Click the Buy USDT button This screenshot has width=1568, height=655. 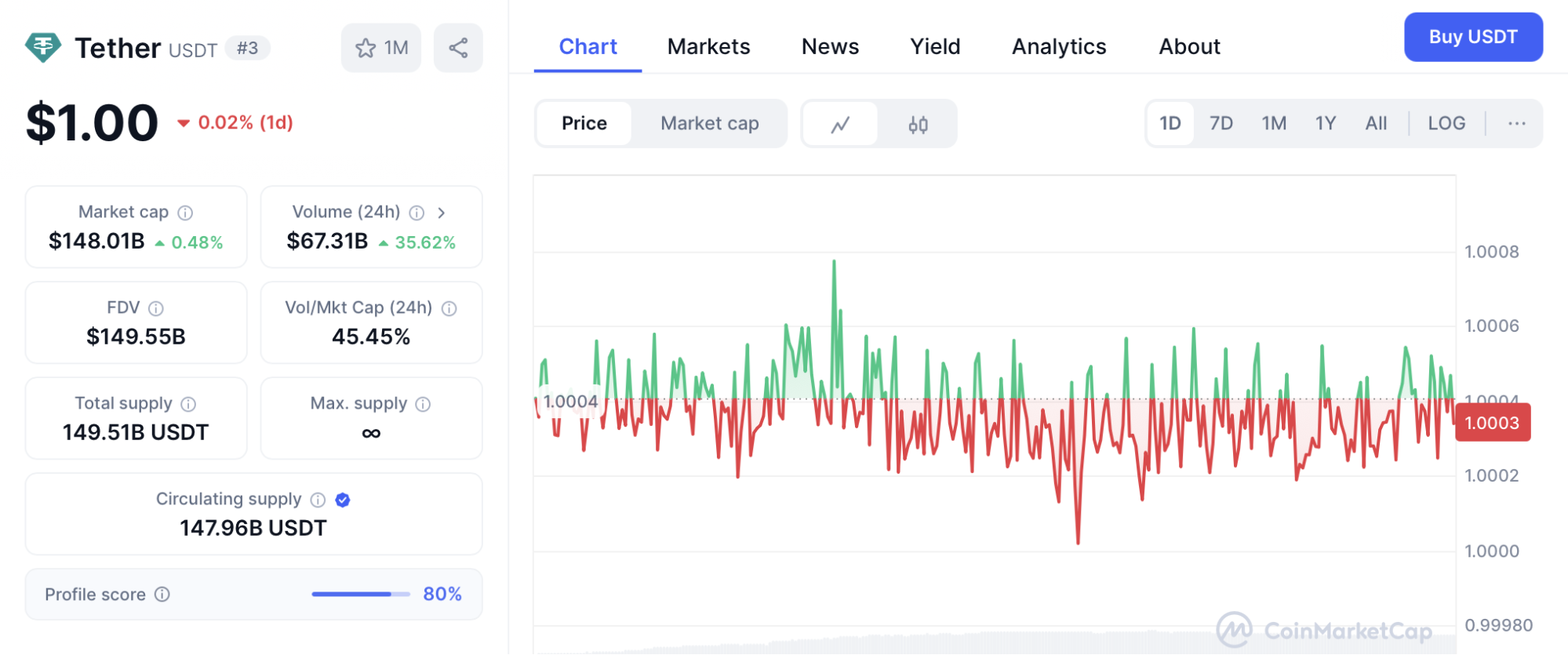1473,37
